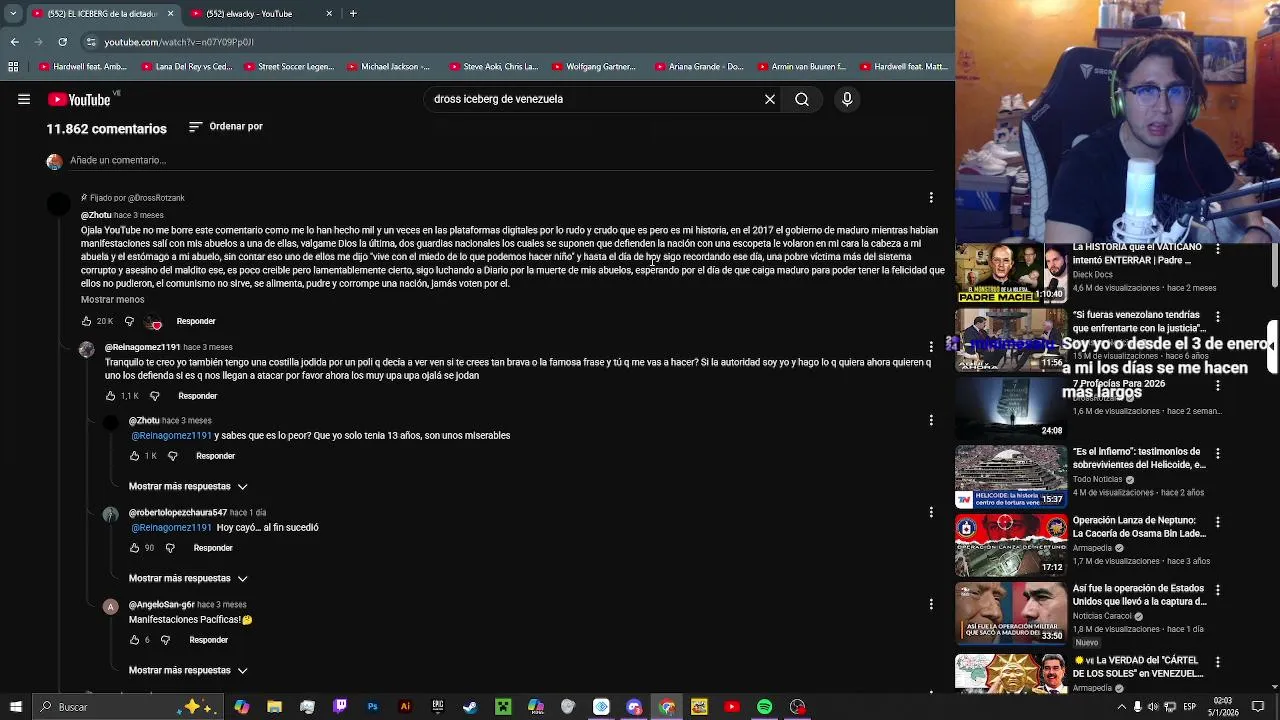Open the @DrossRotzank pinned-by channel link

pyautogui.click(x=156, y=198)
